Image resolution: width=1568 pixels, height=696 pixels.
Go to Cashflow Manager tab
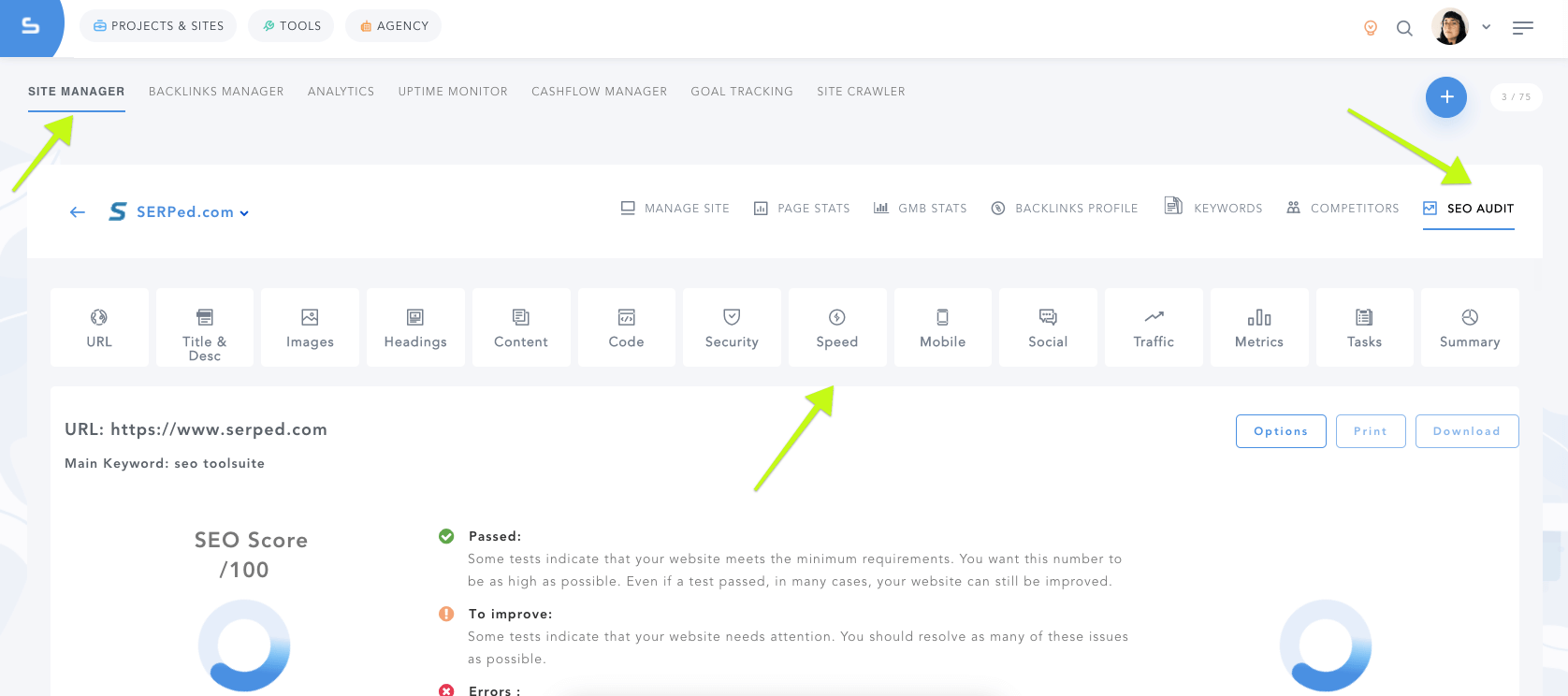coord(600,92)
